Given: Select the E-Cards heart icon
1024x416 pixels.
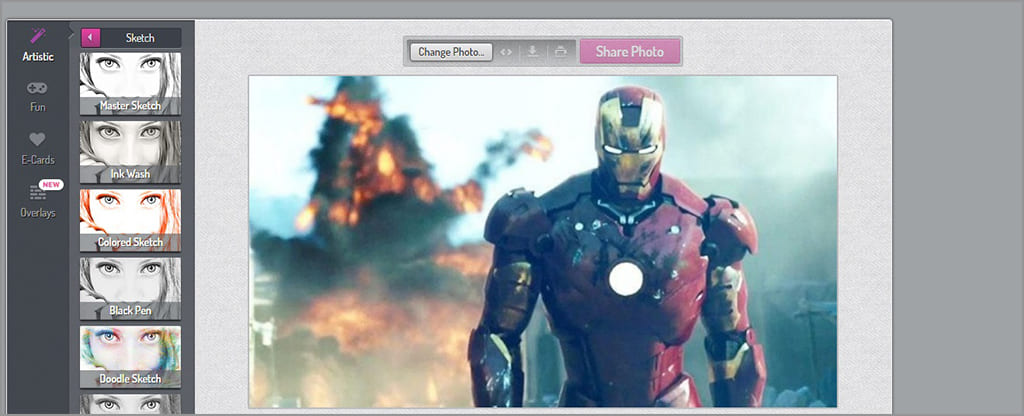Looking at the screenshot, I should tap(38, 140).
